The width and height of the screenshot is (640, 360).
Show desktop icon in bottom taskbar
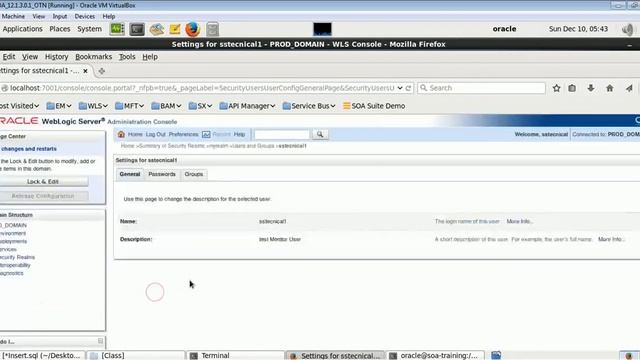pyautogui.click(x=496, y=356)
